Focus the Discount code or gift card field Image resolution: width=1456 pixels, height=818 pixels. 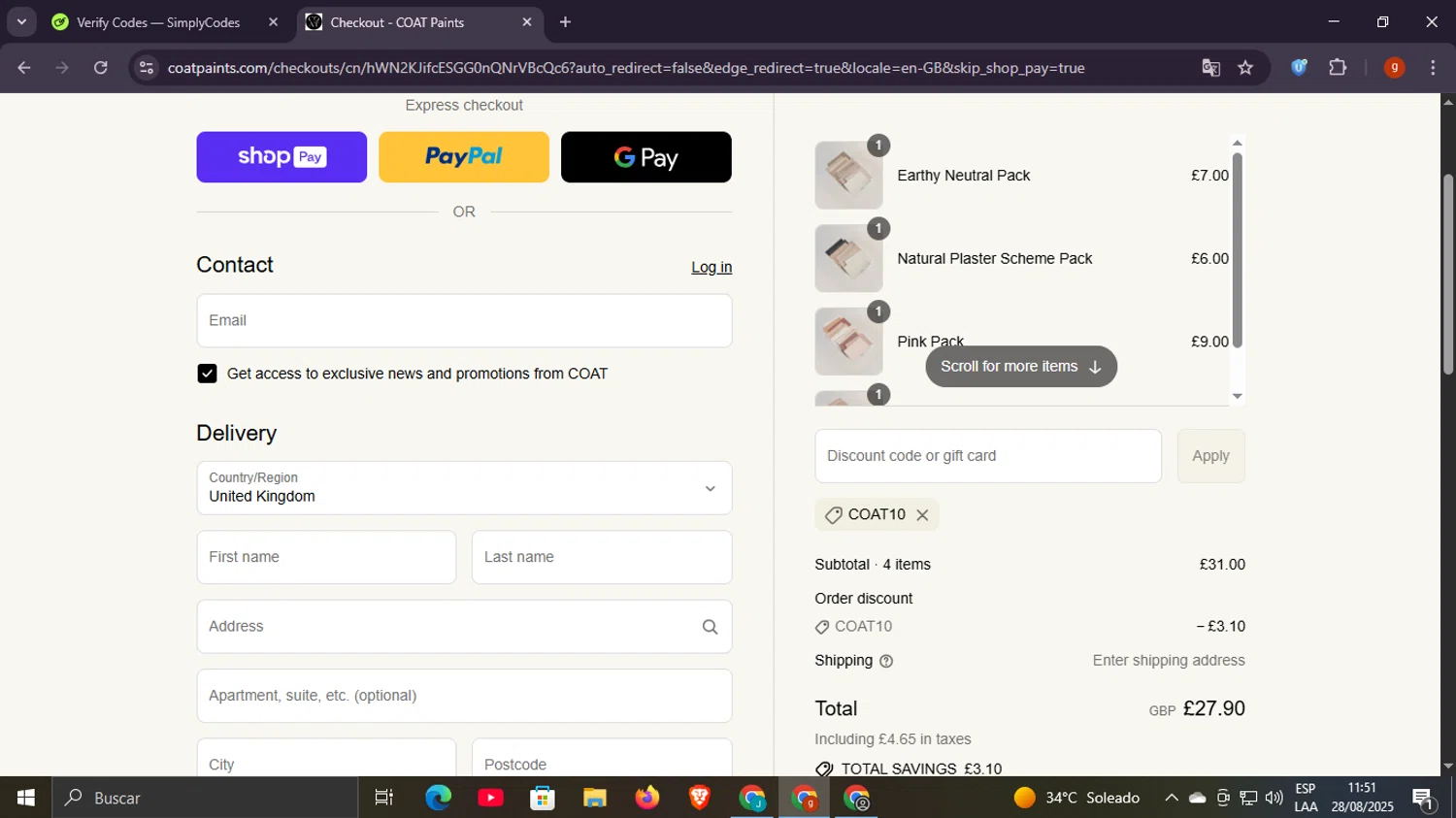tap(988, 456)
